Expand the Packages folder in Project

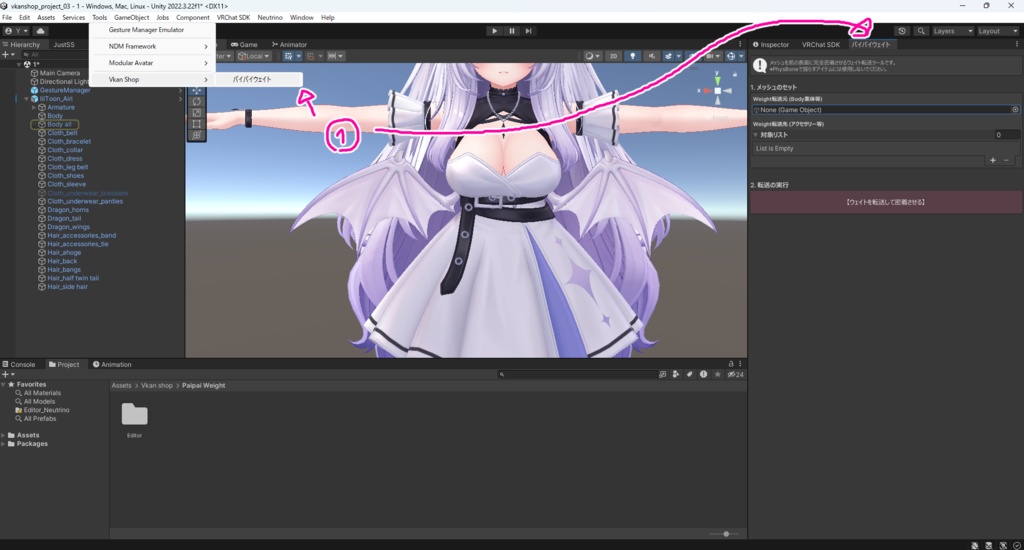pos(3,444)
